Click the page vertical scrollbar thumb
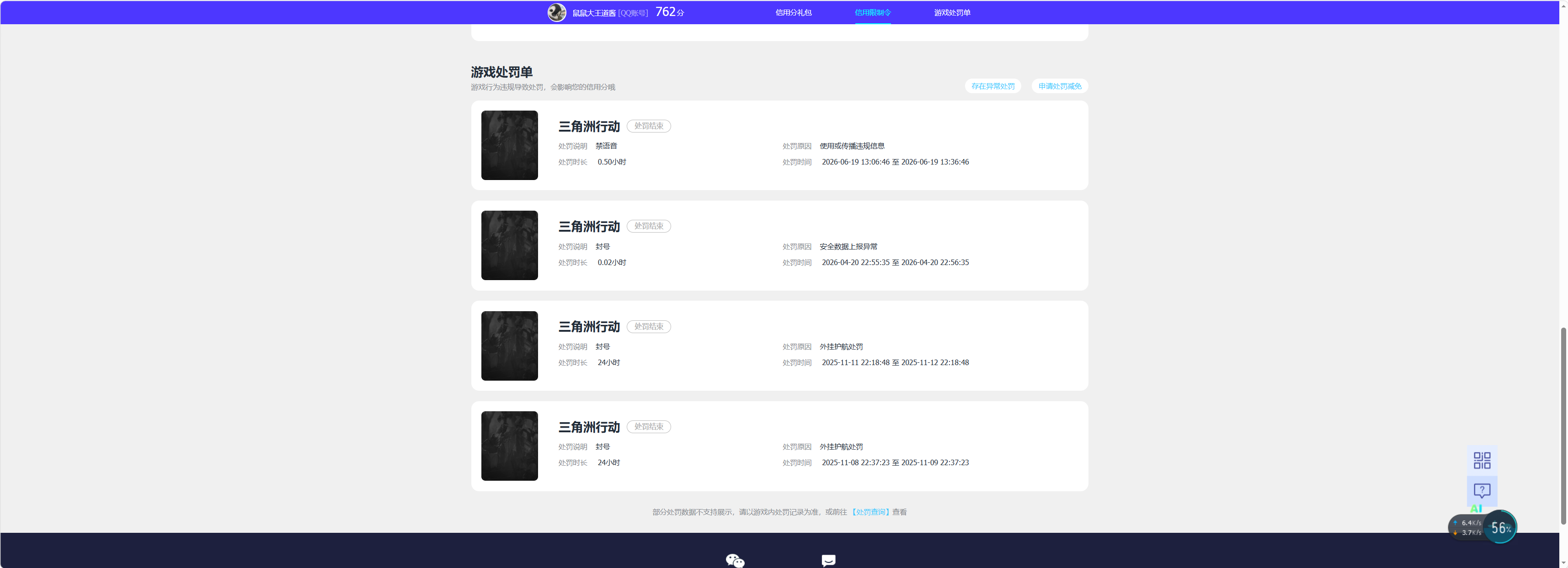Screen dimensions: 1568x568 click(x=1563, y=426)
